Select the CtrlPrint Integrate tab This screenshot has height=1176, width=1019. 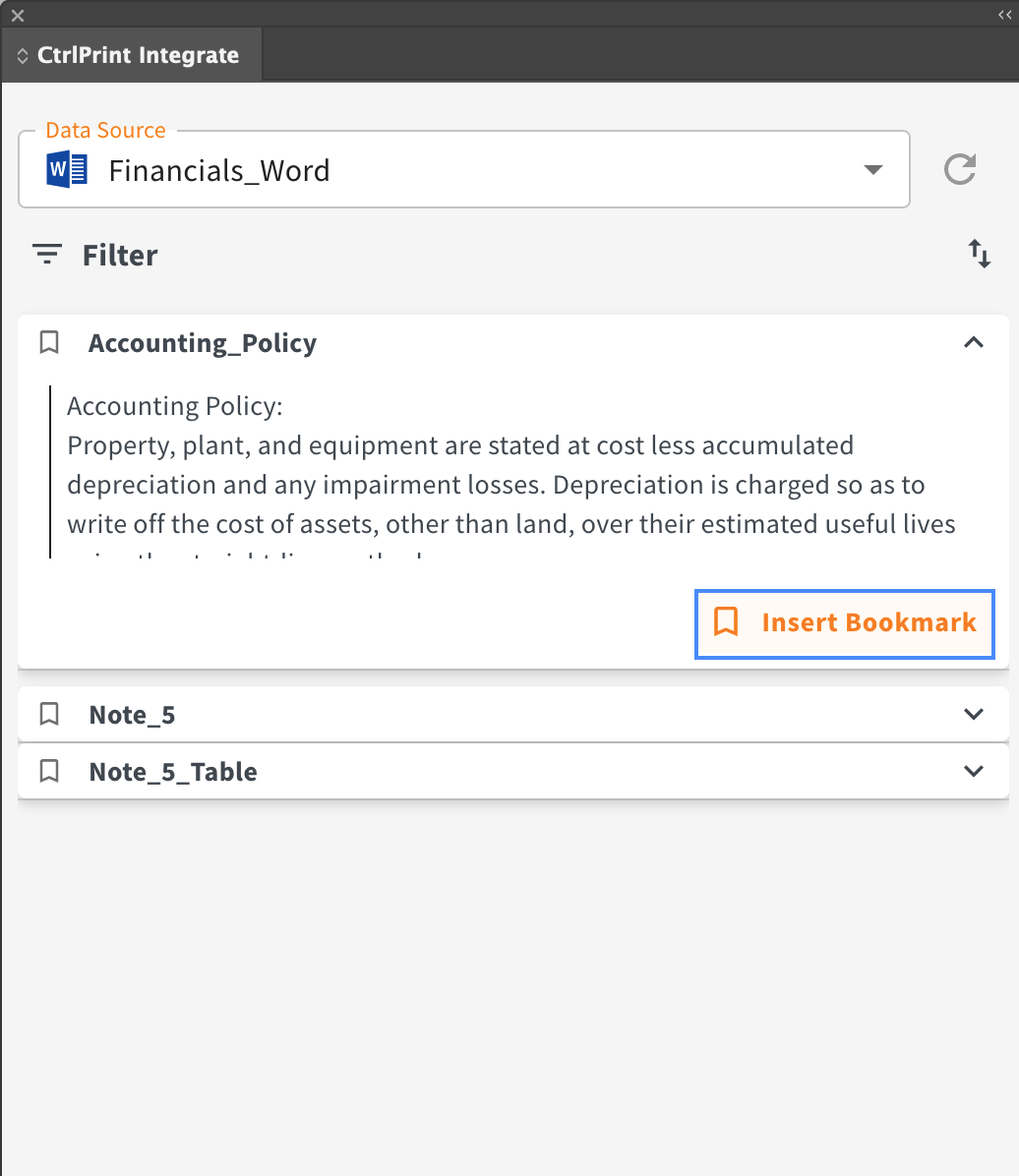coord(132,55)
